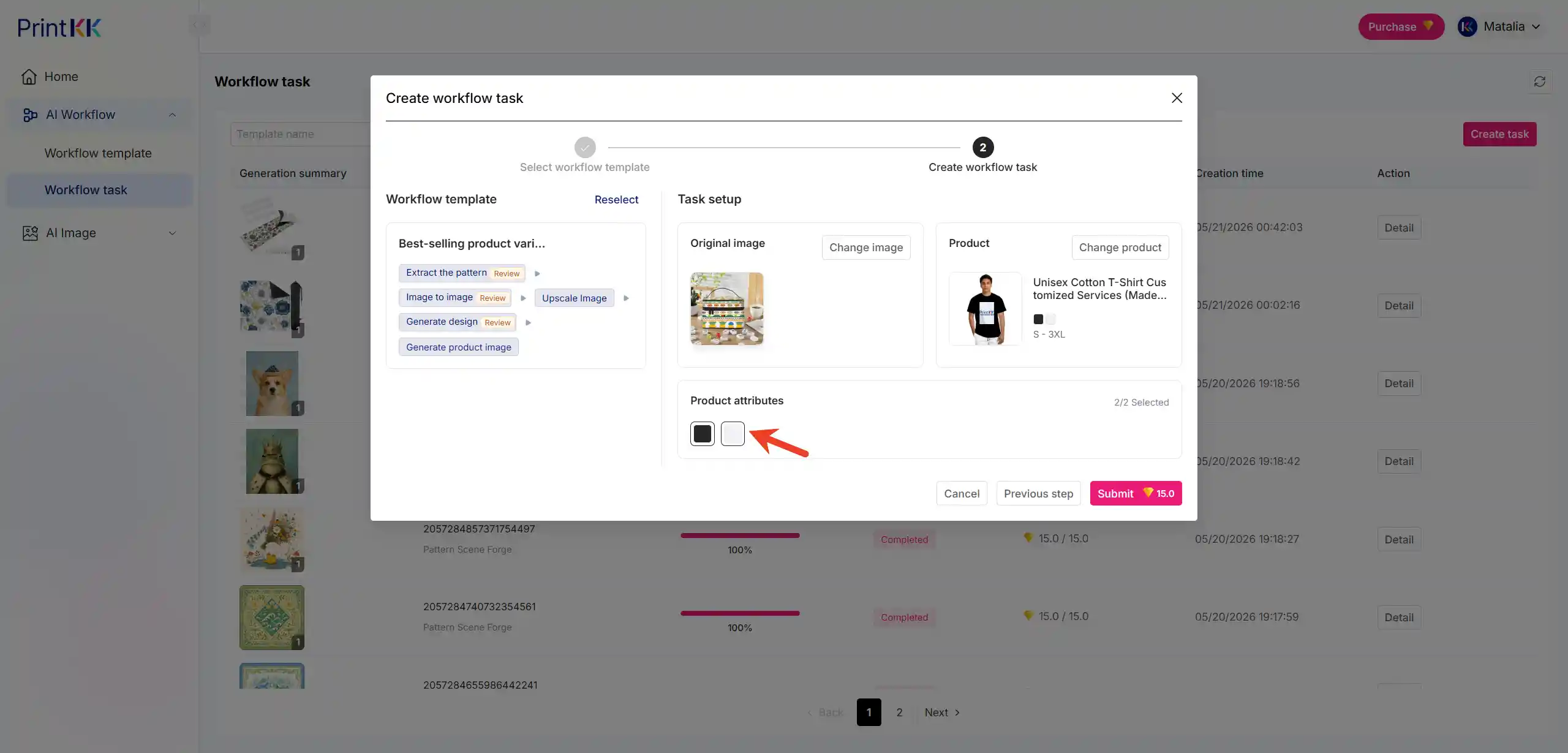Click the Create task button
Image resolution: width=1568 pixels, height=753 pixels.
(x=1499, y=134)
